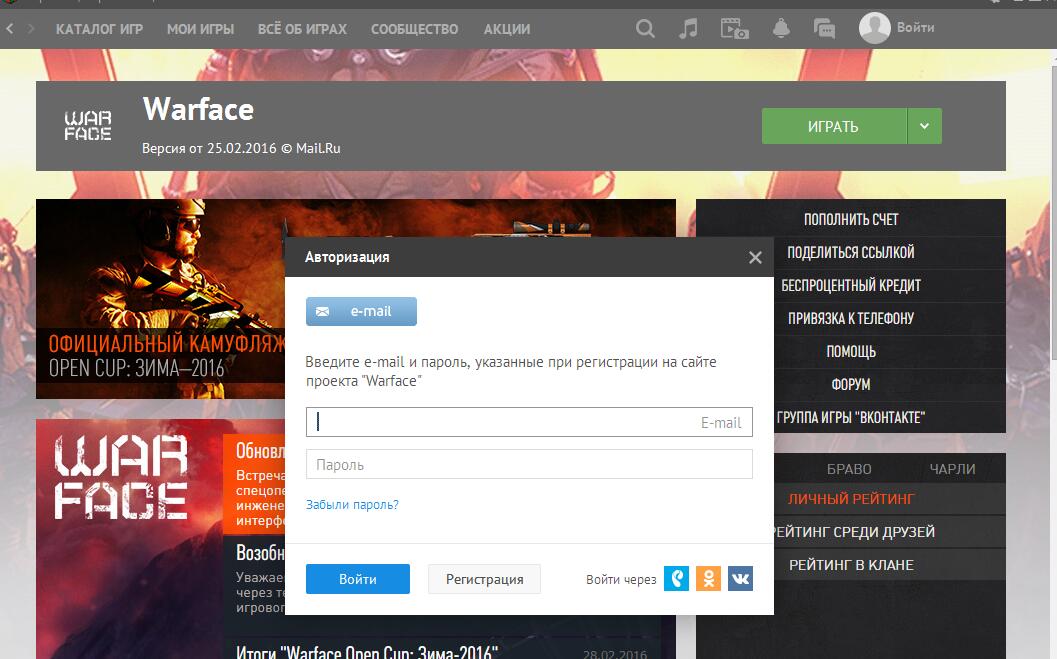Sign in via Mail.Ru Agent icon
The height and width of the screenshot is (659, 1057).
click(677, 579)
